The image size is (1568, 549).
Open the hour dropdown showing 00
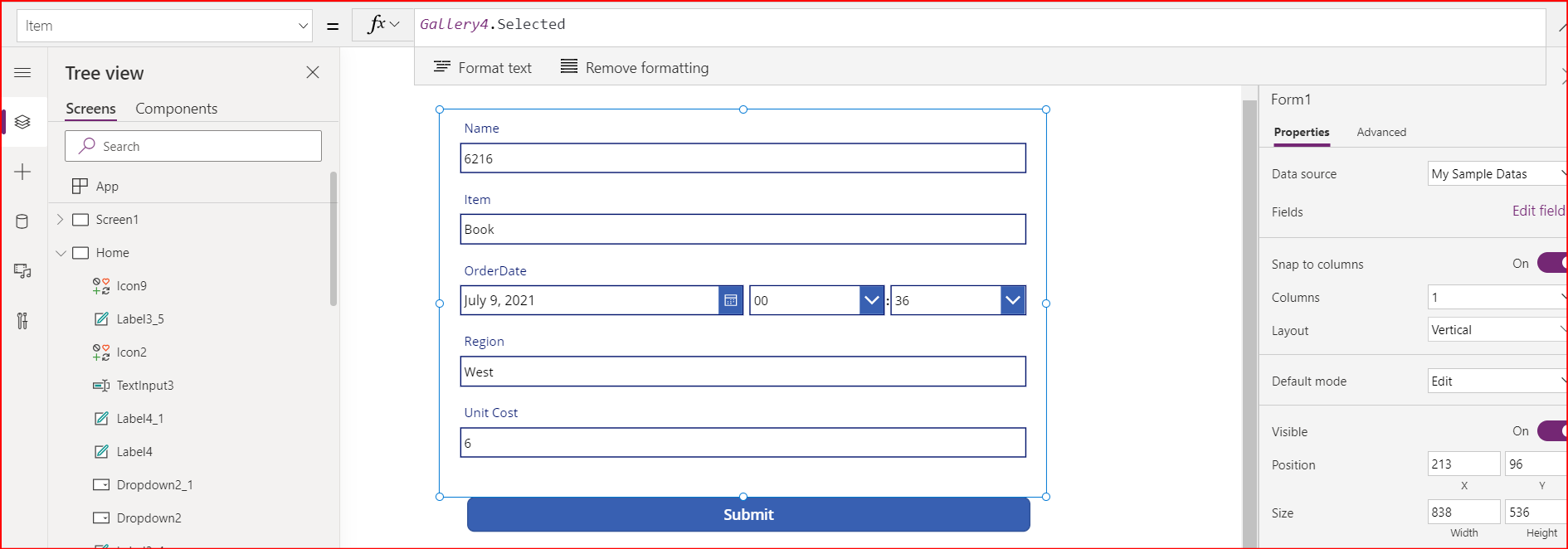click(816, 300)
